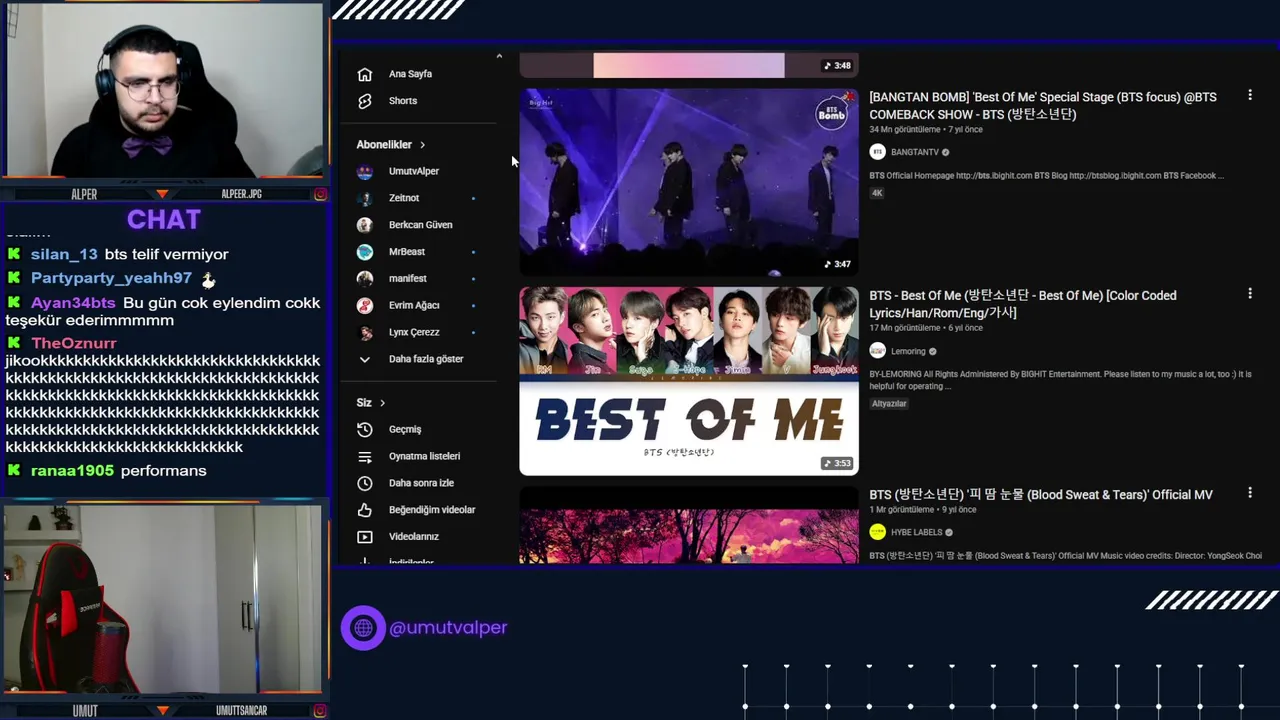This screenshot has width=1280, height=720.
Task: Open the Shorts icon in sidebar
Action: coord(365,101)
